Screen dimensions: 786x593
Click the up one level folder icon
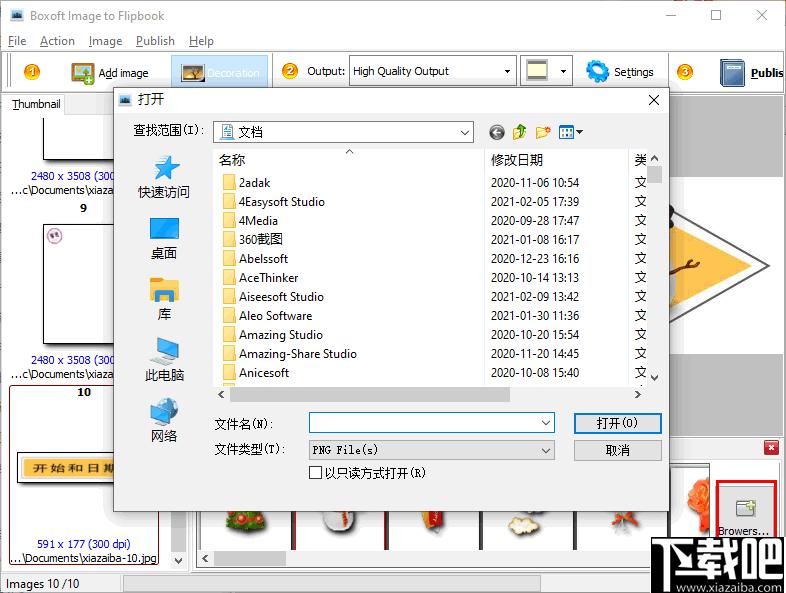click(519, 132)
